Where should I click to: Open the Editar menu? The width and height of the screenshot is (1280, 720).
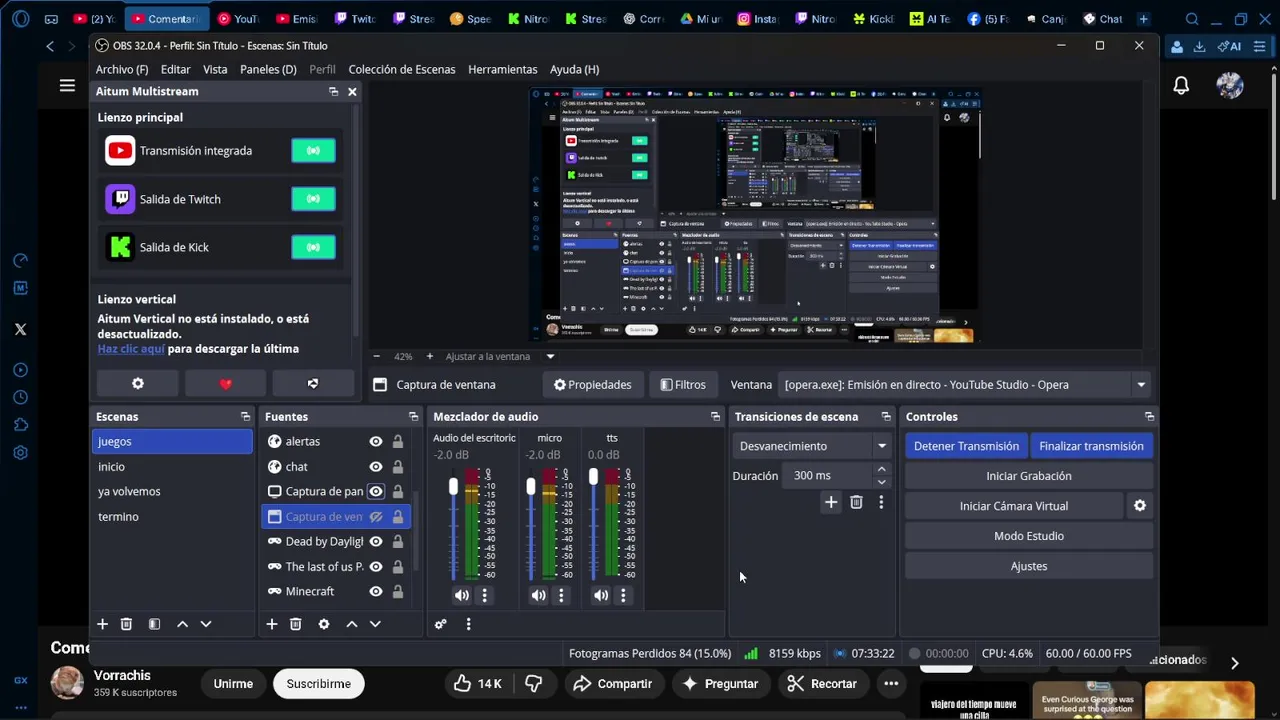click(x=176, y=69)
